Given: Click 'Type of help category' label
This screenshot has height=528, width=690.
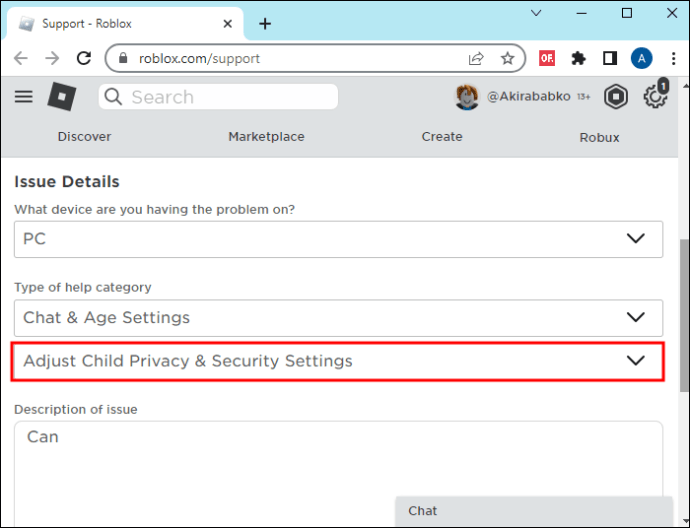Looking at the screenshot, I should (x=83, y=287).
